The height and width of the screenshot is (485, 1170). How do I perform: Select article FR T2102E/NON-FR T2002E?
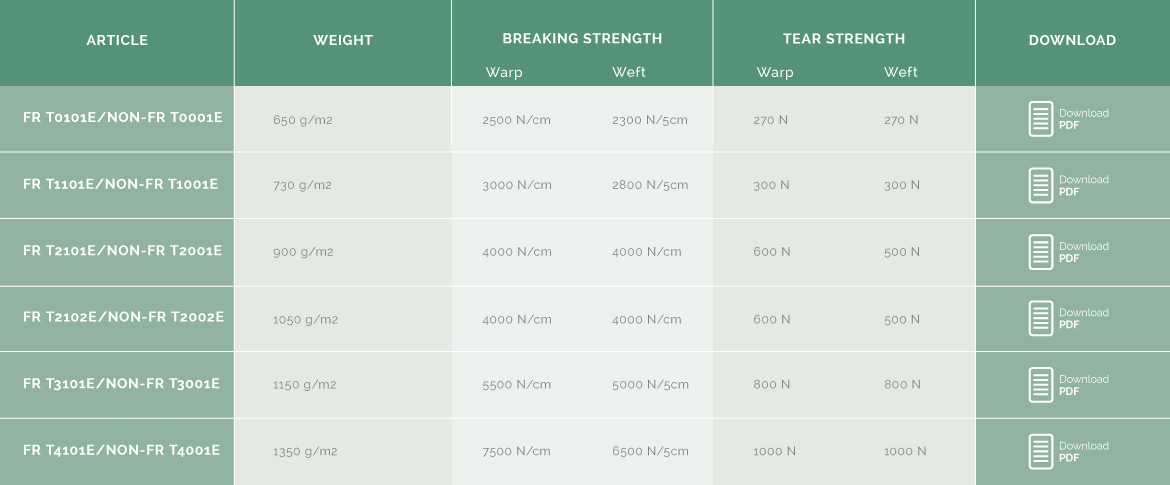123,316
